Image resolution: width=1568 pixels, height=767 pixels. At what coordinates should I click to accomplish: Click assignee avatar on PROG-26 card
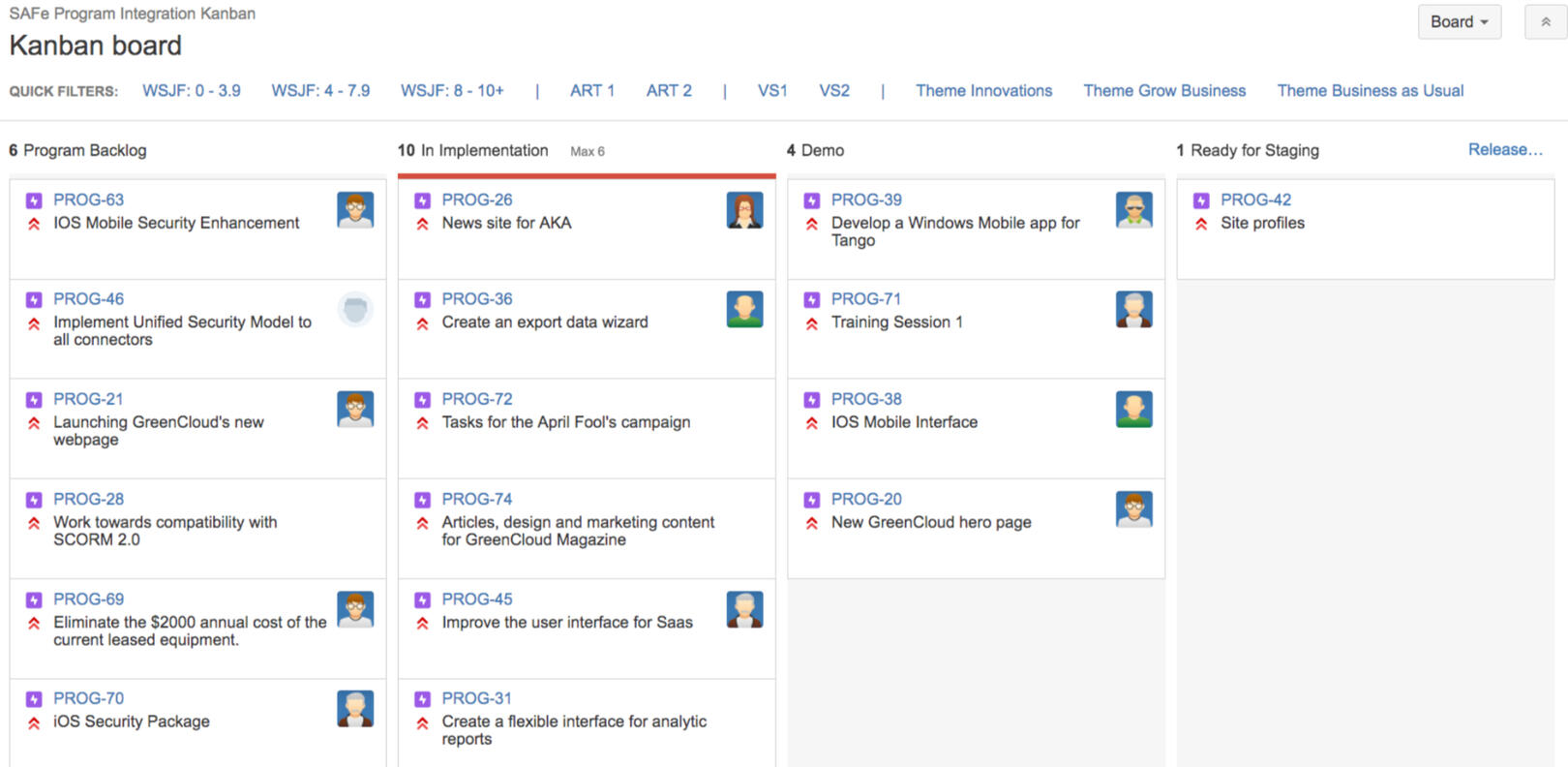[744, 210]
